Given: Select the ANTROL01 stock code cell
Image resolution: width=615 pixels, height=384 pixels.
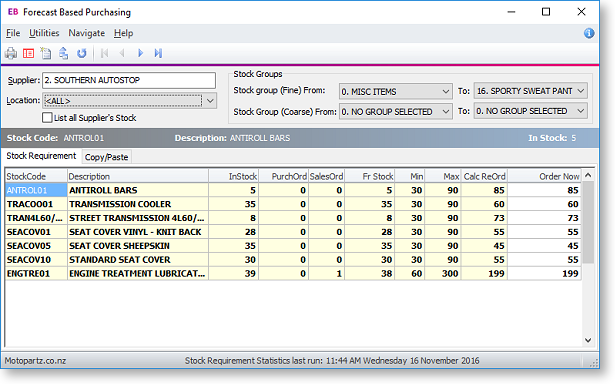Looking at the screenshot, I should pyautogui.click(x=36, y=190).
